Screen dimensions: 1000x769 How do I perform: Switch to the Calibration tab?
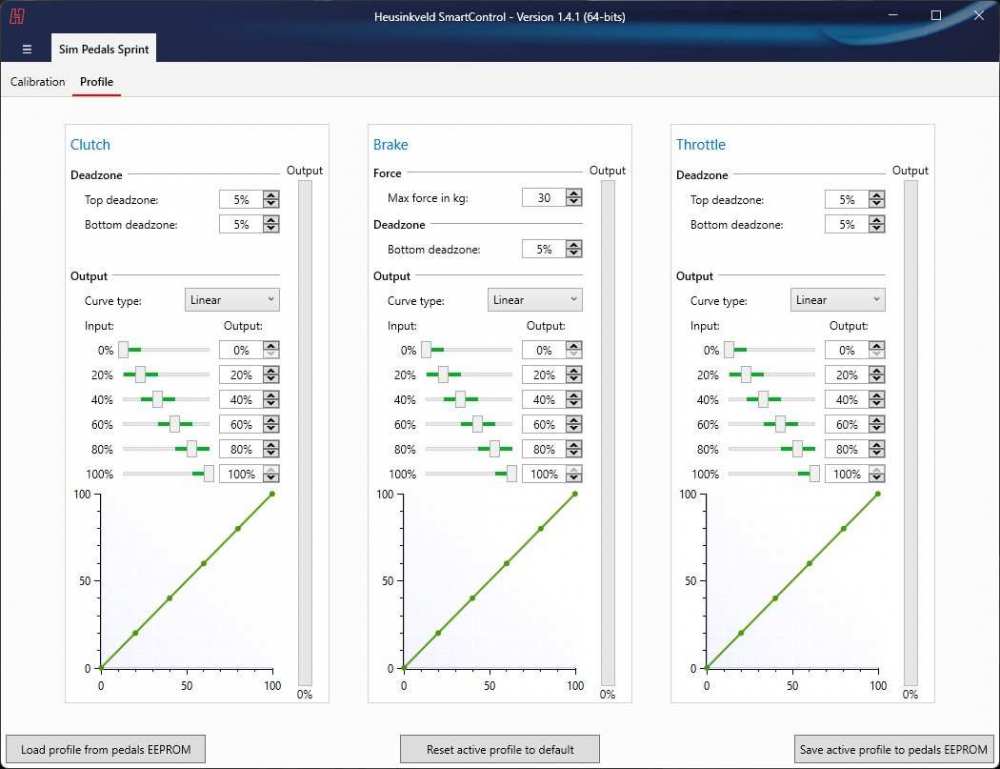point(38,82)
